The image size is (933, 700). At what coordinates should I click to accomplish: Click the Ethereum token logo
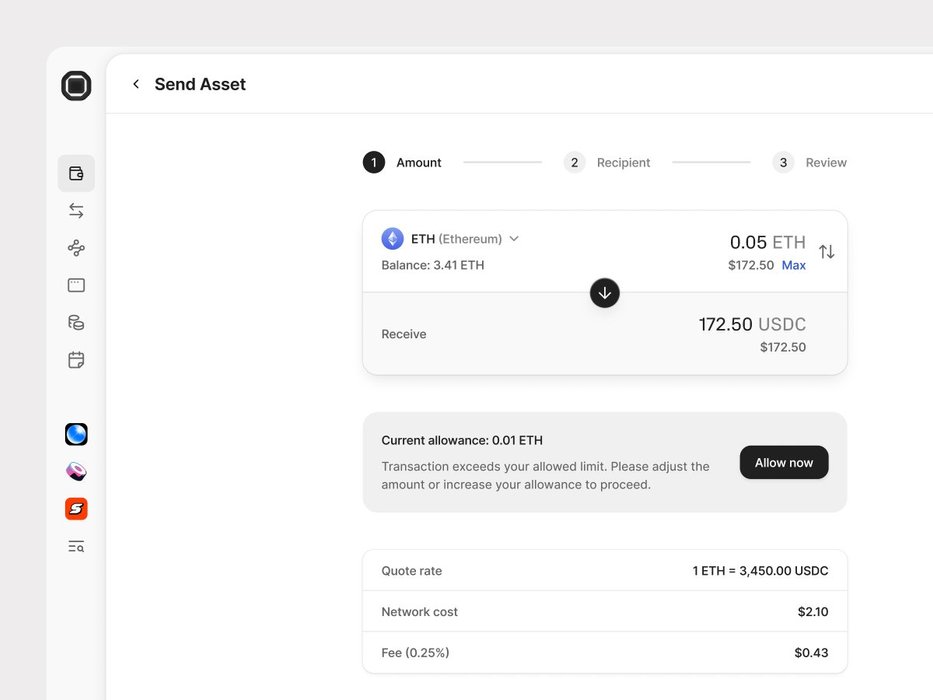click(392, 239)
